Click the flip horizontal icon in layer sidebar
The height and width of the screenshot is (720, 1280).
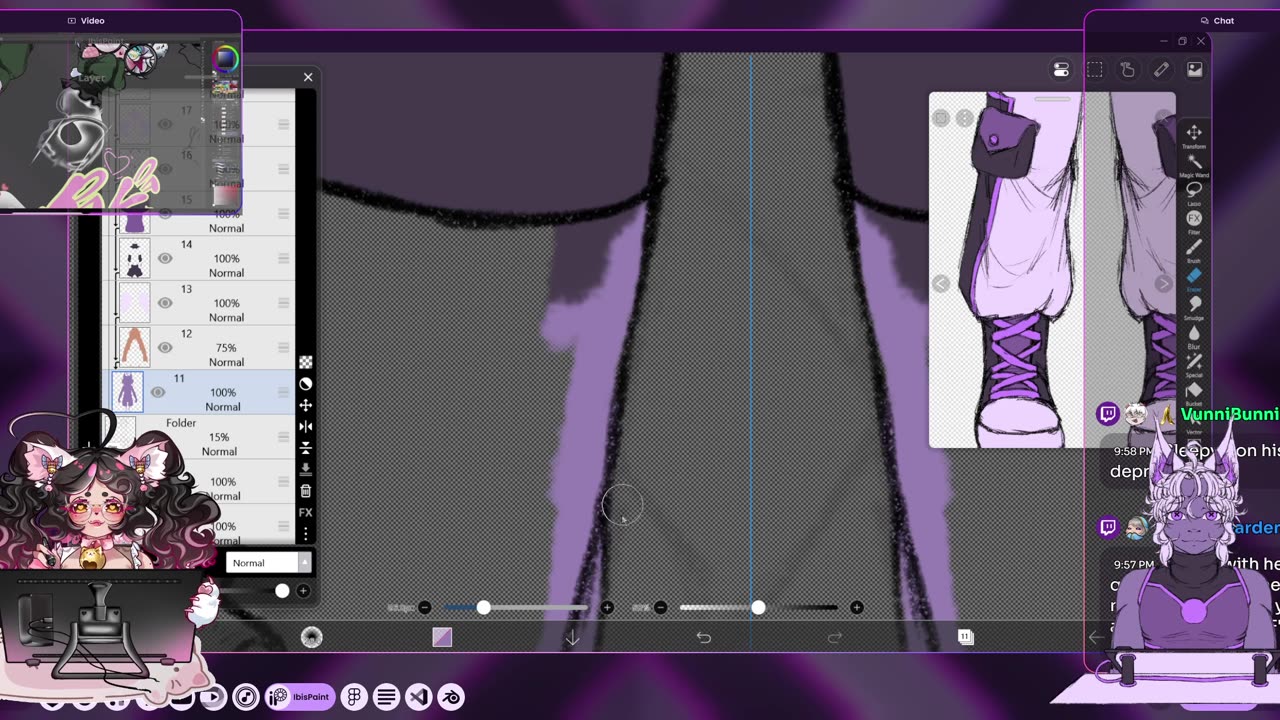click(x=306, y=427)
